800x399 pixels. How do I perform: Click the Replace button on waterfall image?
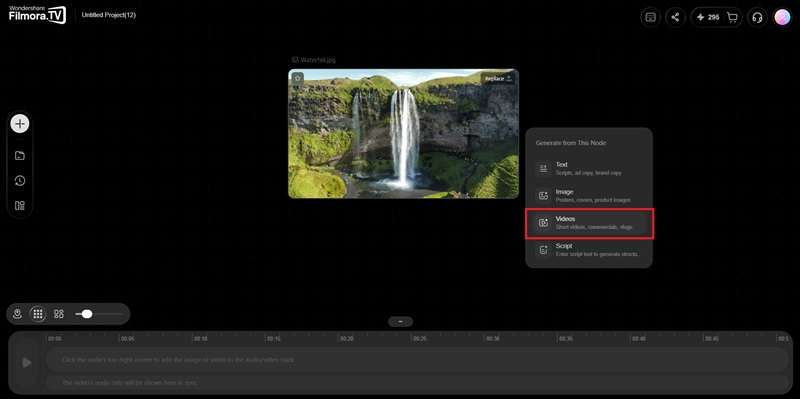[x=497, y=79]
